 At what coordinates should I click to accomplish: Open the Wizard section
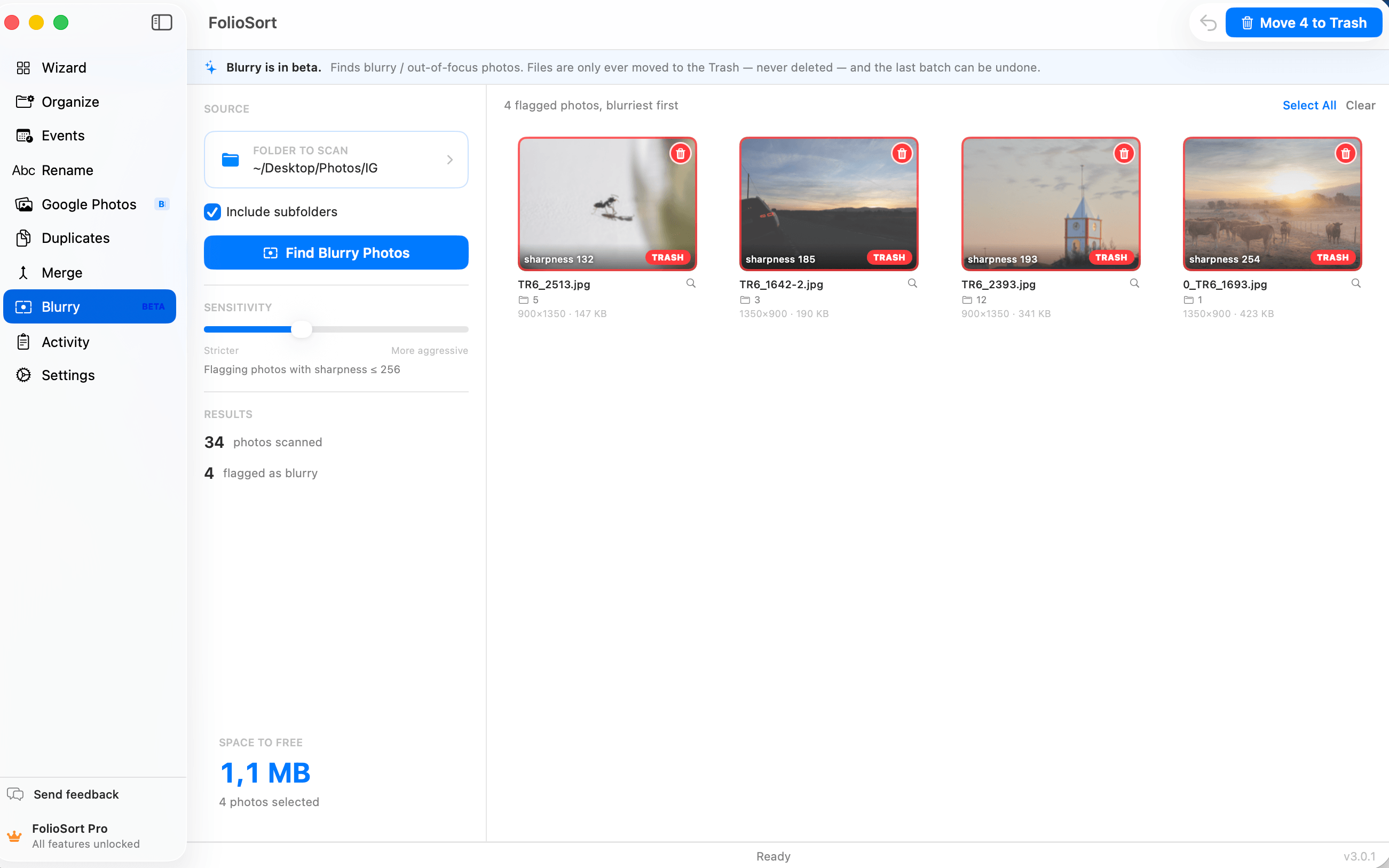(x=90, y=68)
